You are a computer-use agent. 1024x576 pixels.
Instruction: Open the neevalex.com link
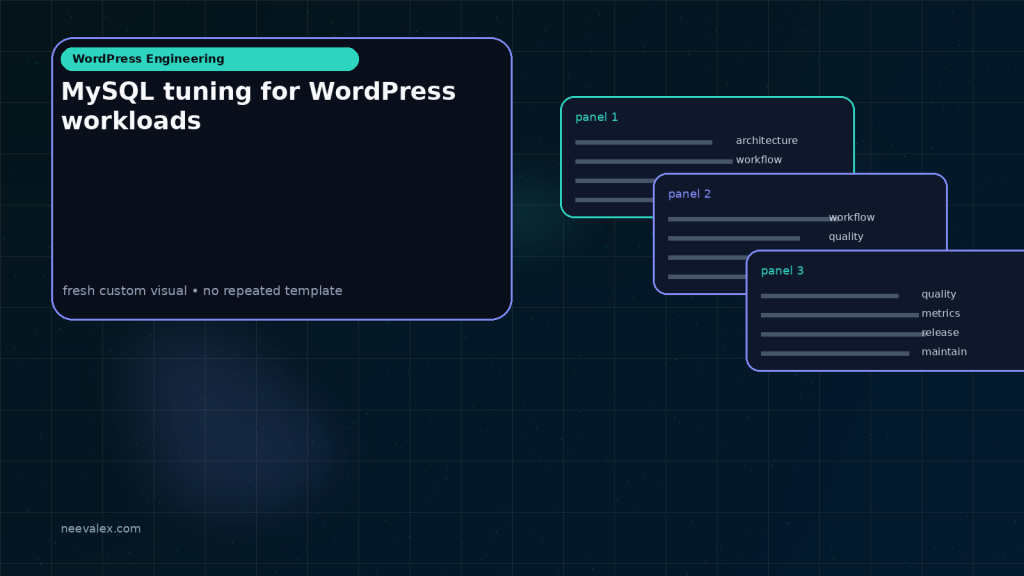click(101, 528)
